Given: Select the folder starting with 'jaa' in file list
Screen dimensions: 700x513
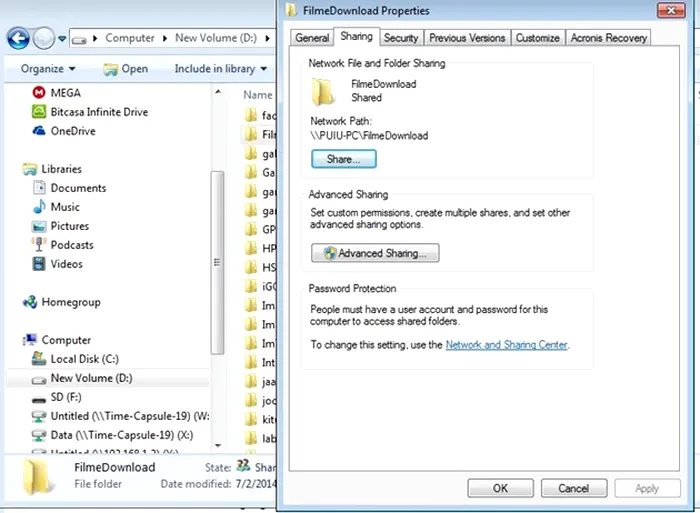Looking at the screenshot, I should pos(260,381).
